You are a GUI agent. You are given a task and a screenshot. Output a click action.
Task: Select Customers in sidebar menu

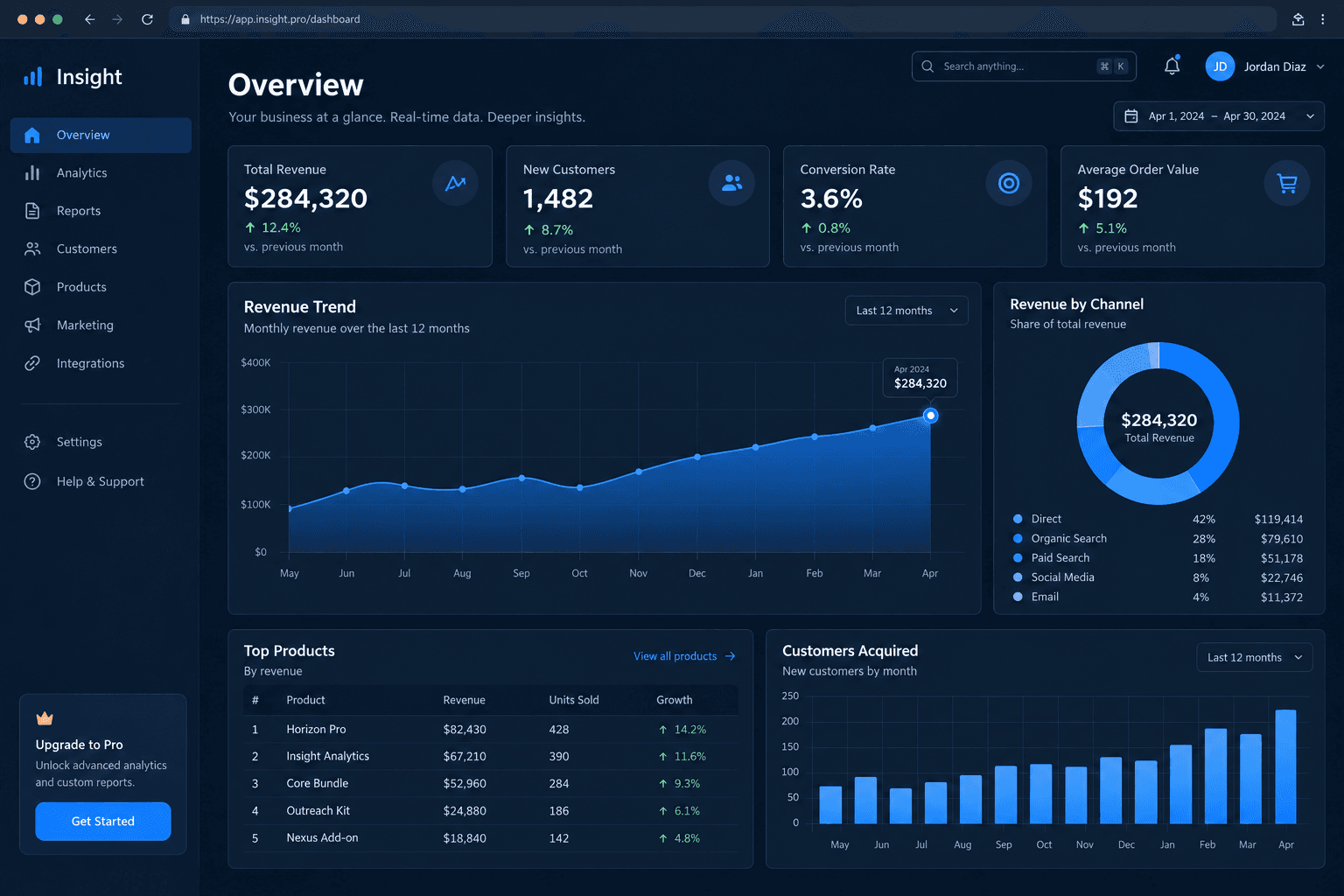pyautogui.click(x=101, y=248)
